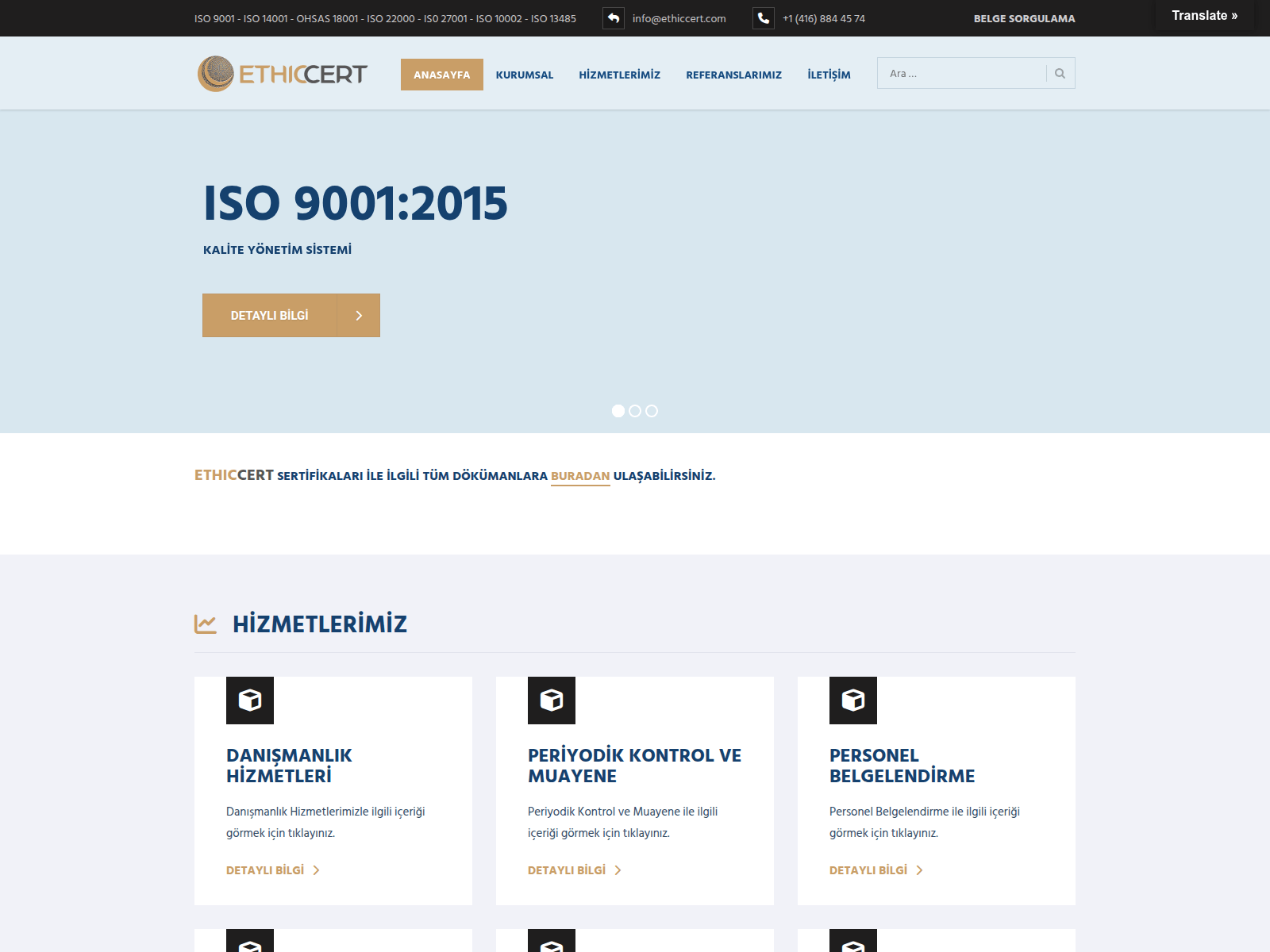1270x952 pixels.
Task: Click the phone handset icon
Action: point(764,18)
